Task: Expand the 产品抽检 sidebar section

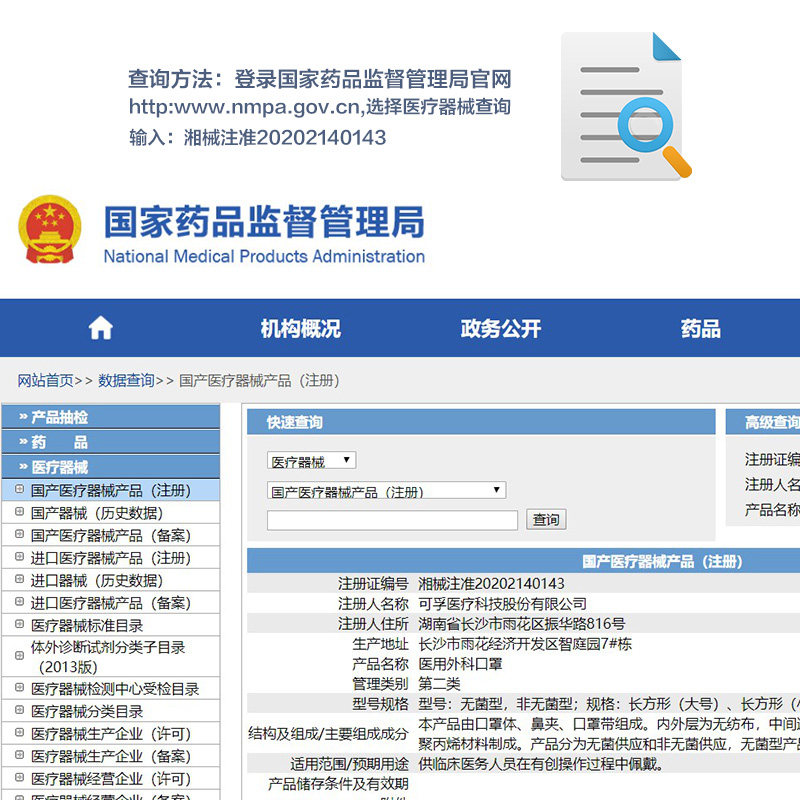Action: pyautogui.click(x=111, y=417)
